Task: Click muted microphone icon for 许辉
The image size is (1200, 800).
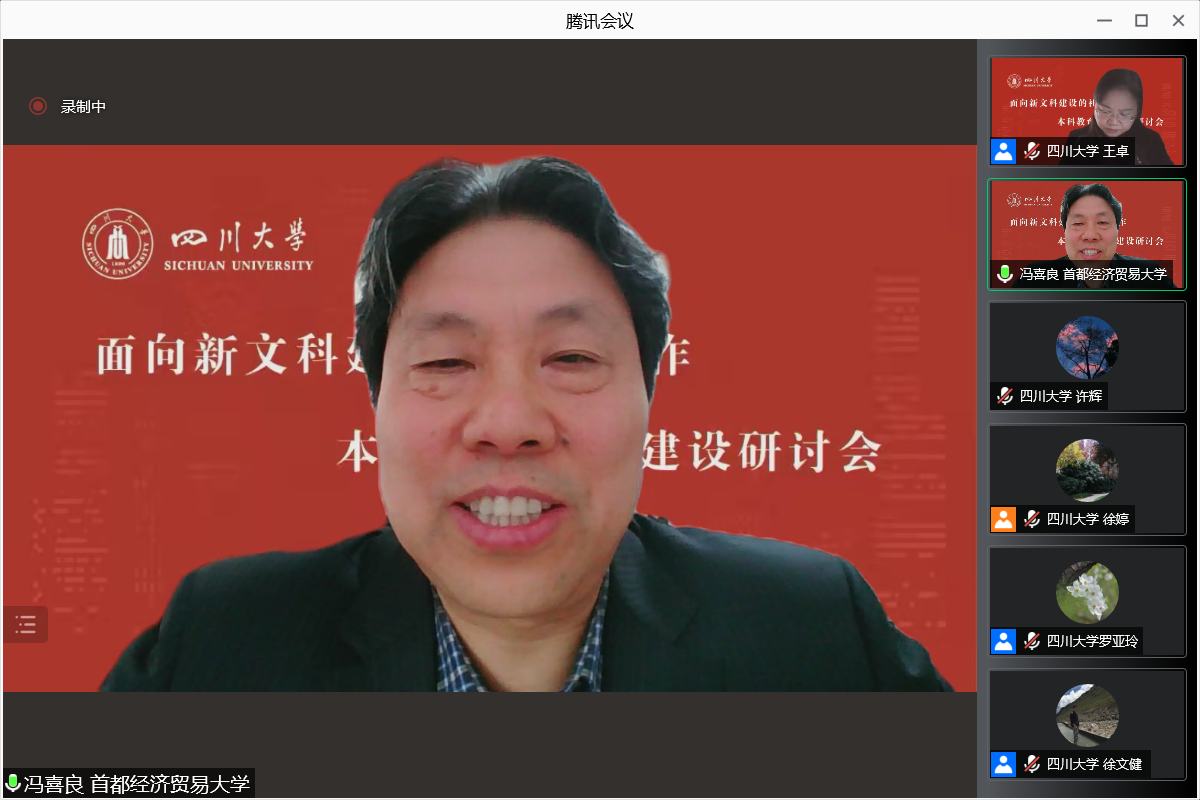Action: pyautogui.click(x=1005, y=396)
